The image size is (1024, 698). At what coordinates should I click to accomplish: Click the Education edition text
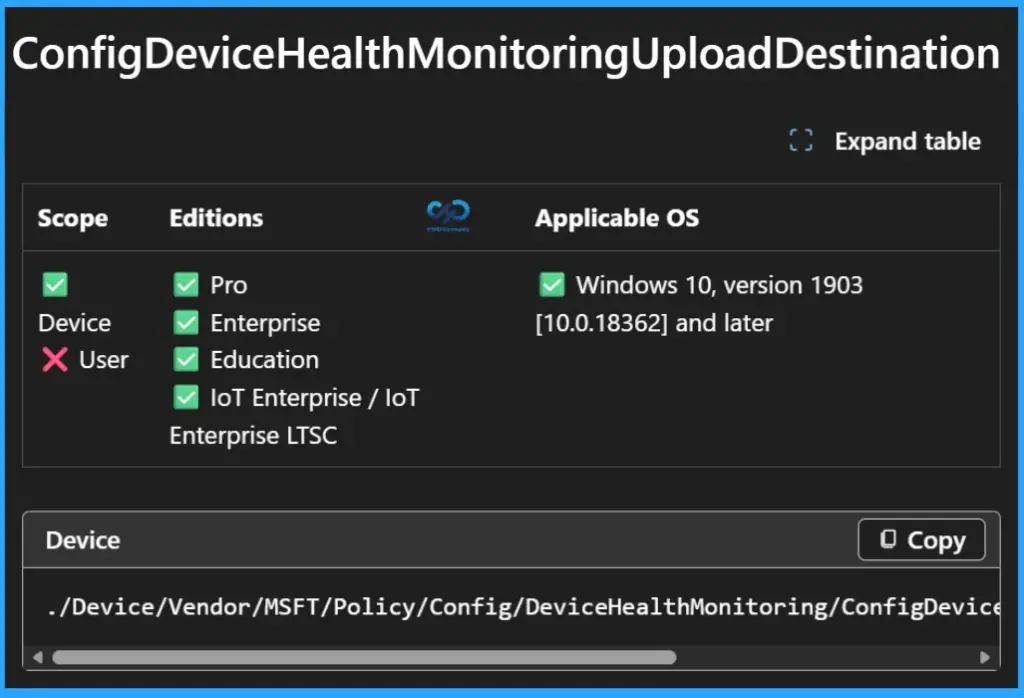click(264, 360)
